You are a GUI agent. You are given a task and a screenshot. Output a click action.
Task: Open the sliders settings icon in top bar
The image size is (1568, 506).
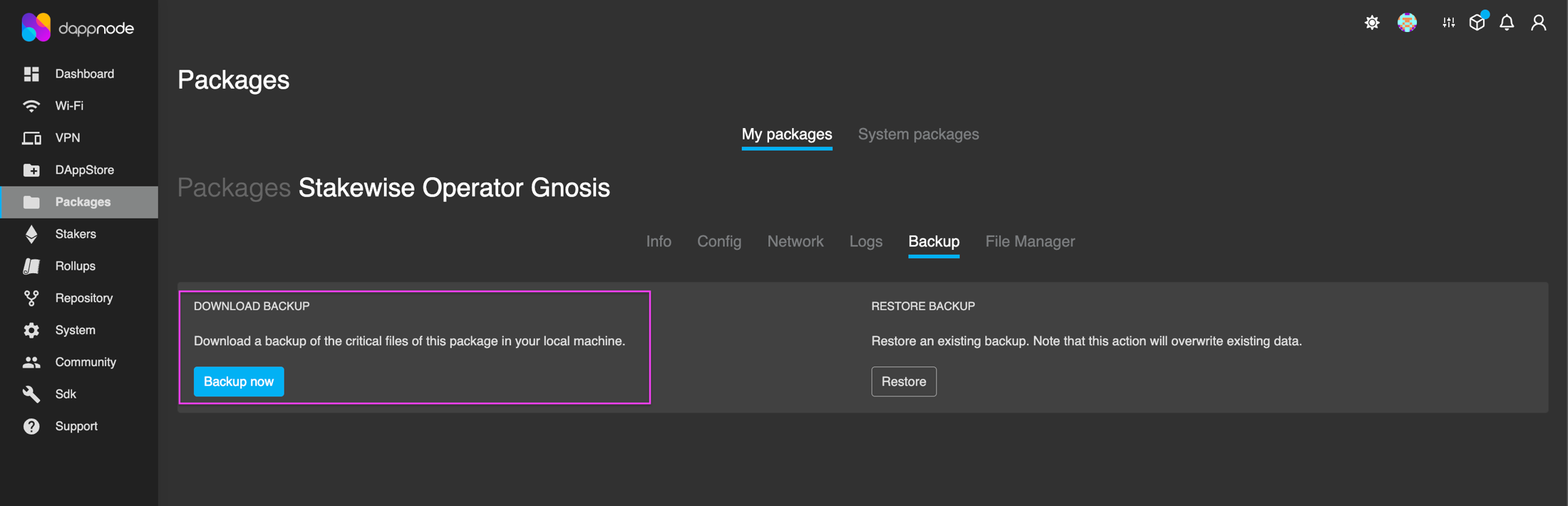tap(1448, 23)
